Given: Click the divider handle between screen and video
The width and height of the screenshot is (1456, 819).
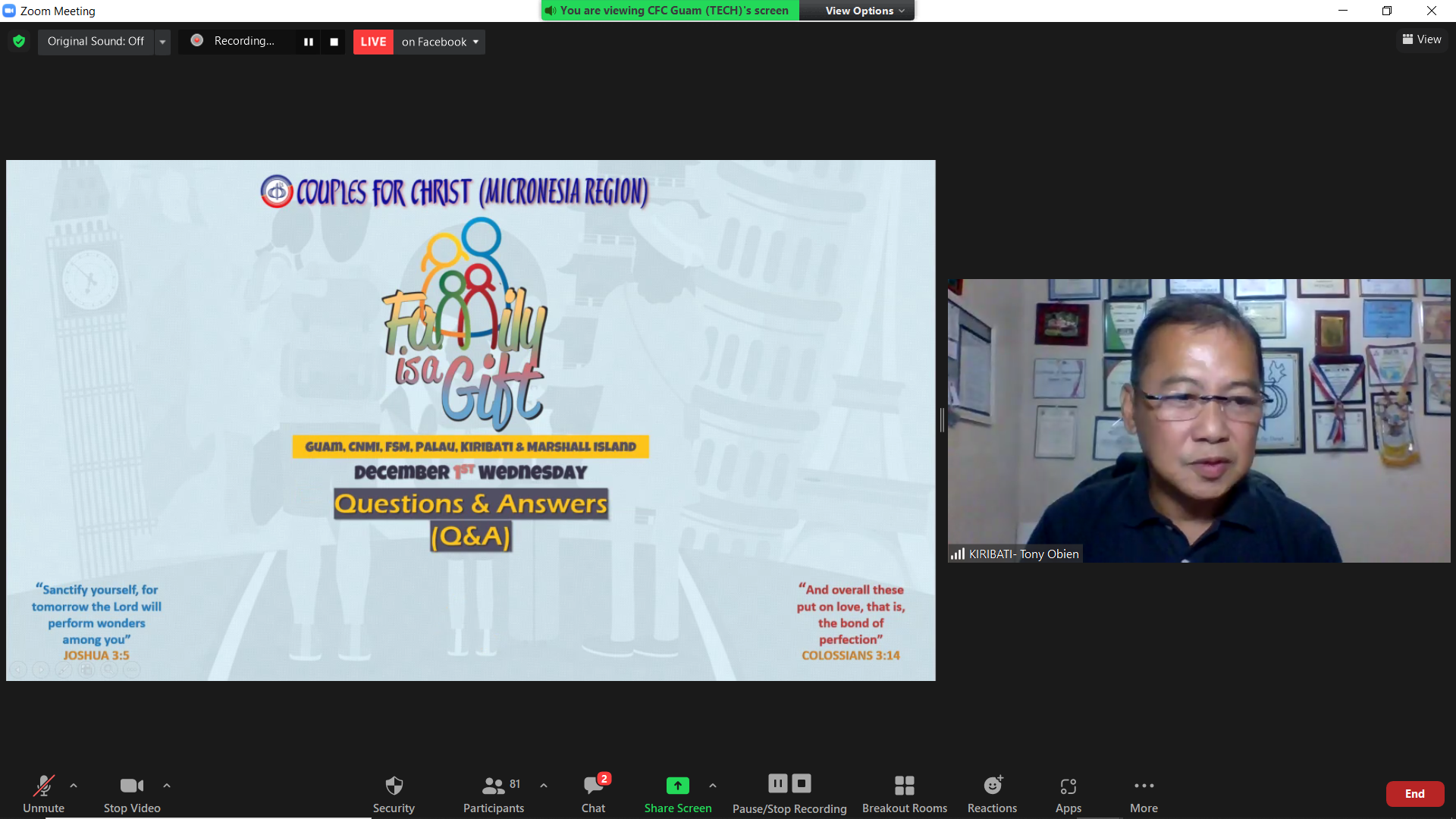Looking at the screenshot, I should point(942,420).
